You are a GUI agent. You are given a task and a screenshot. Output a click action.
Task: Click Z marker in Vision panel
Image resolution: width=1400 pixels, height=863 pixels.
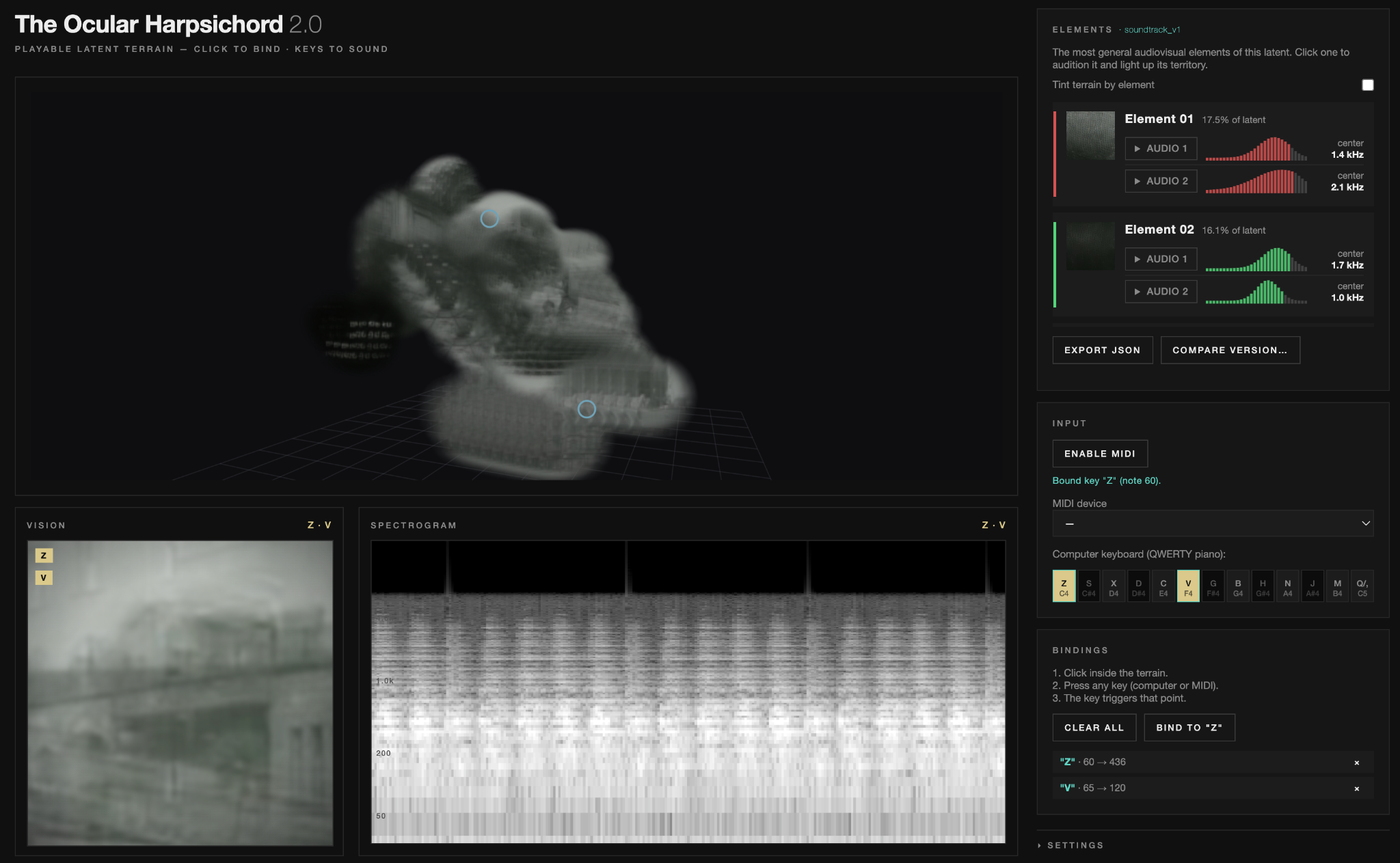[x=44, y=556]
